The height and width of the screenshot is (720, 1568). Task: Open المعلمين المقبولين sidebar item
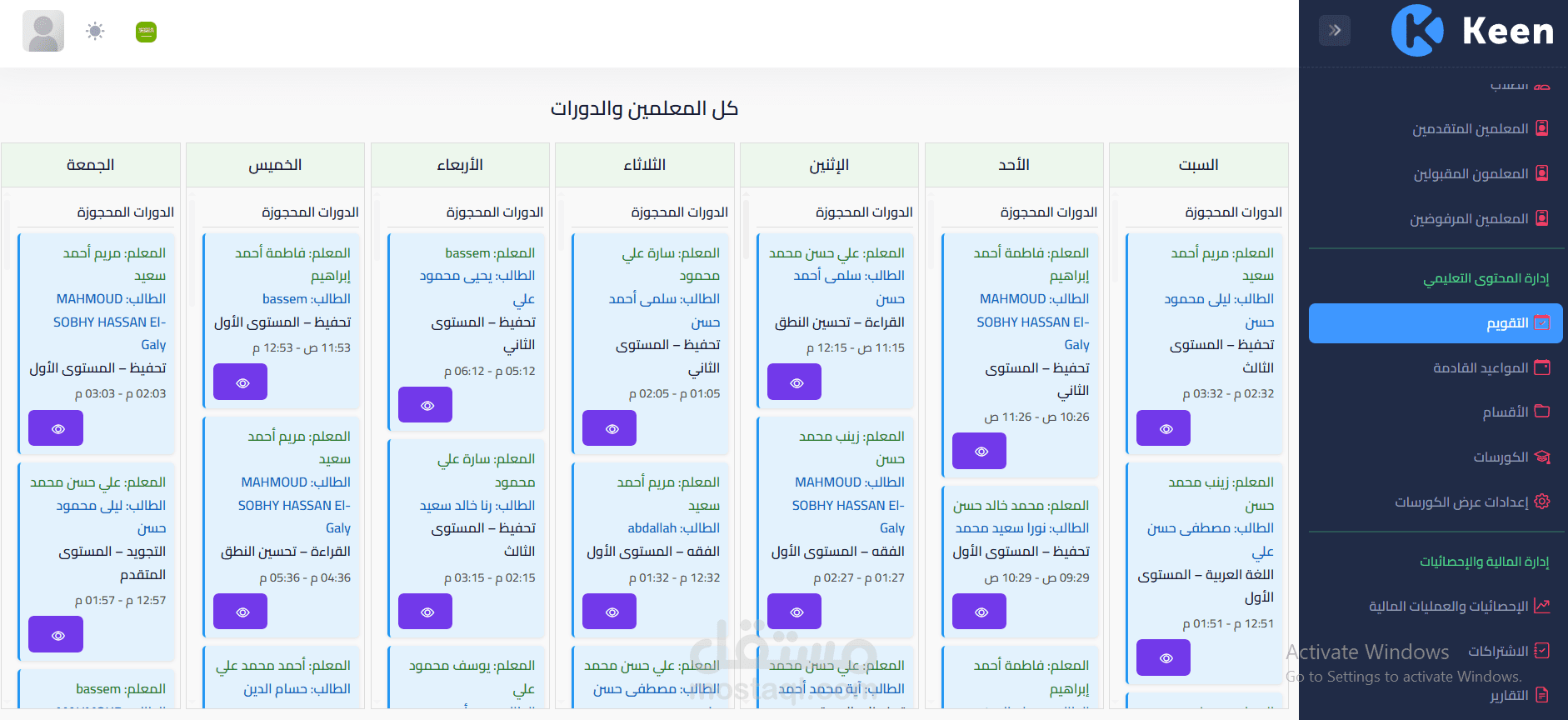(x=1471, y=174)
